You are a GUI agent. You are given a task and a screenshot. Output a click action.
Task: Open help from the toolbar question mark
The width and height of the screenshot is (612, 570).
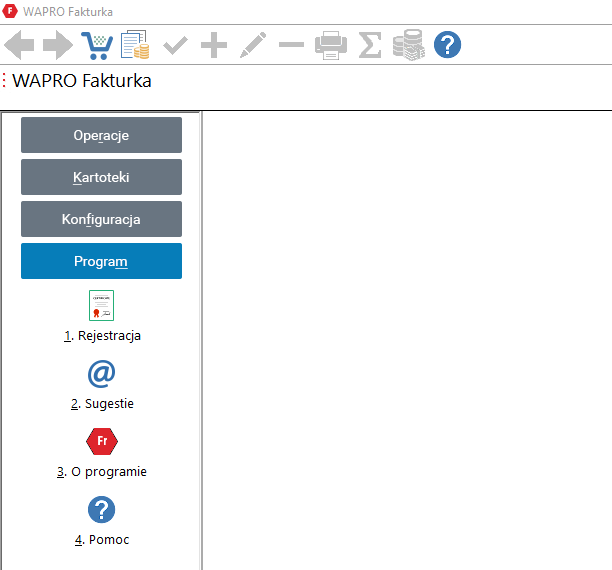(x=447, y=45)
